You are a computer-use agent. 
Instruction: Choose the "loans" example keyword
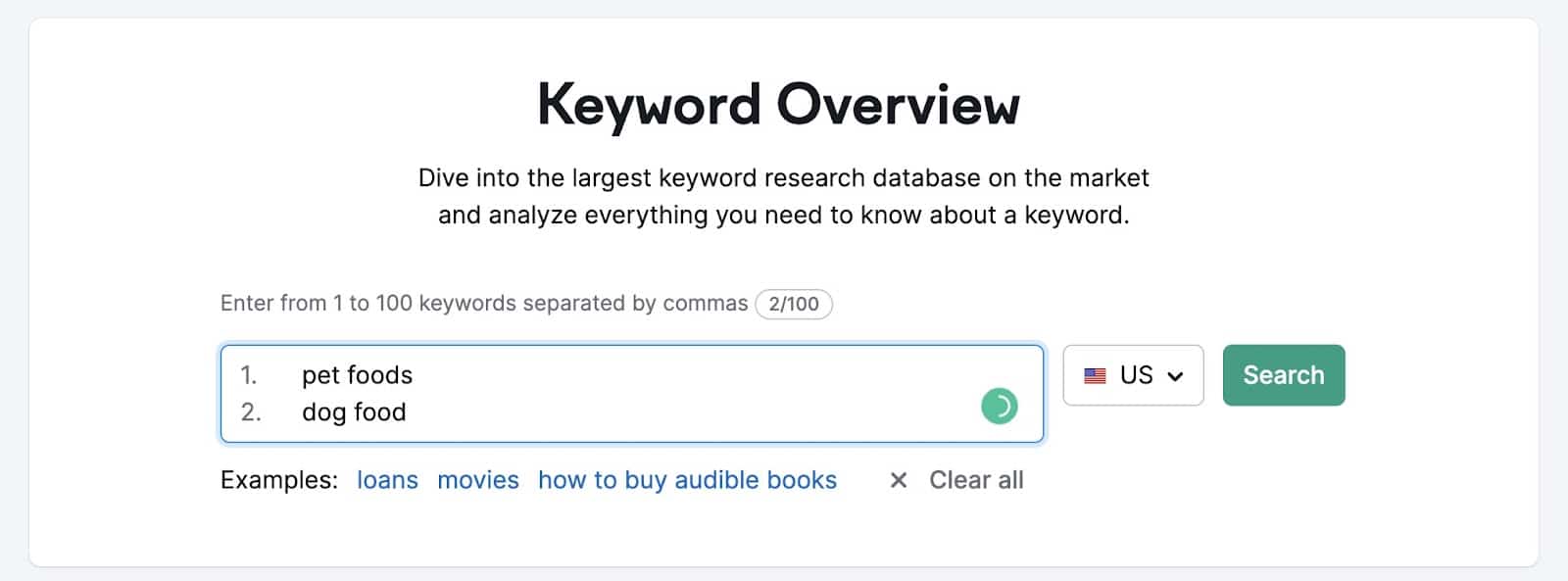point(387,480)
